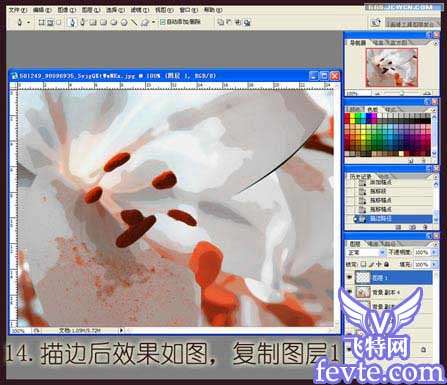
Task: Click create new swatch icon in Swatches panel
Action: (x=412, y=161)
